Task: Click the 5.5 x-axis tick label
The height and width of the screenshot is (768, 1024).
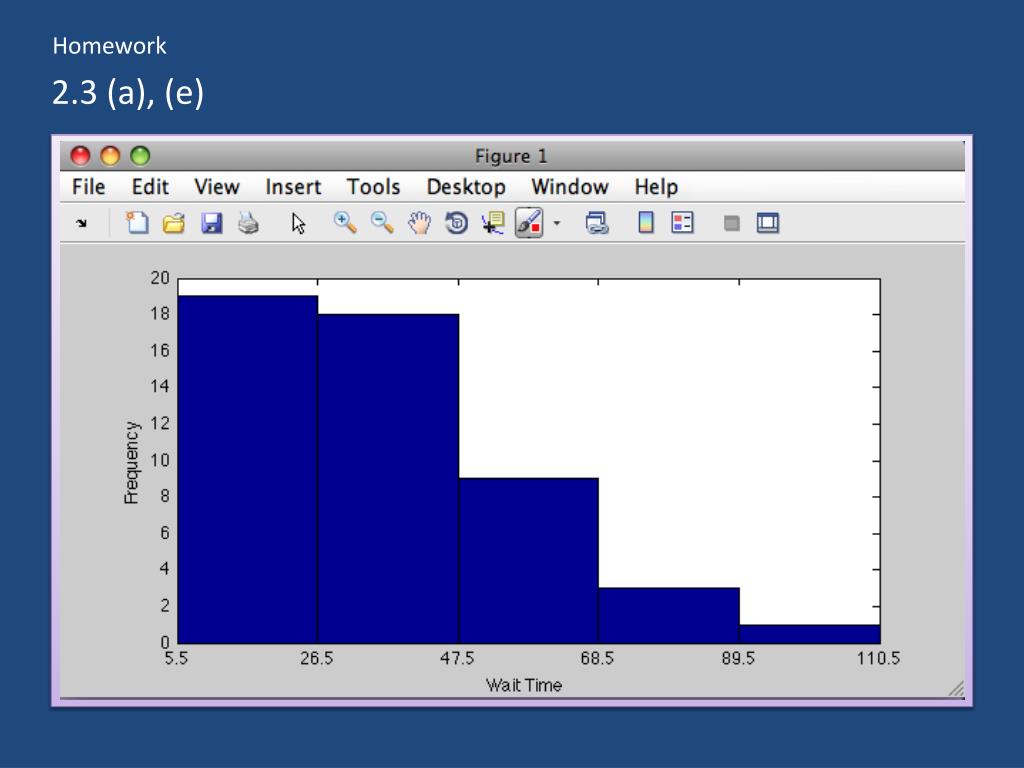Action: (x=176, y=658)
